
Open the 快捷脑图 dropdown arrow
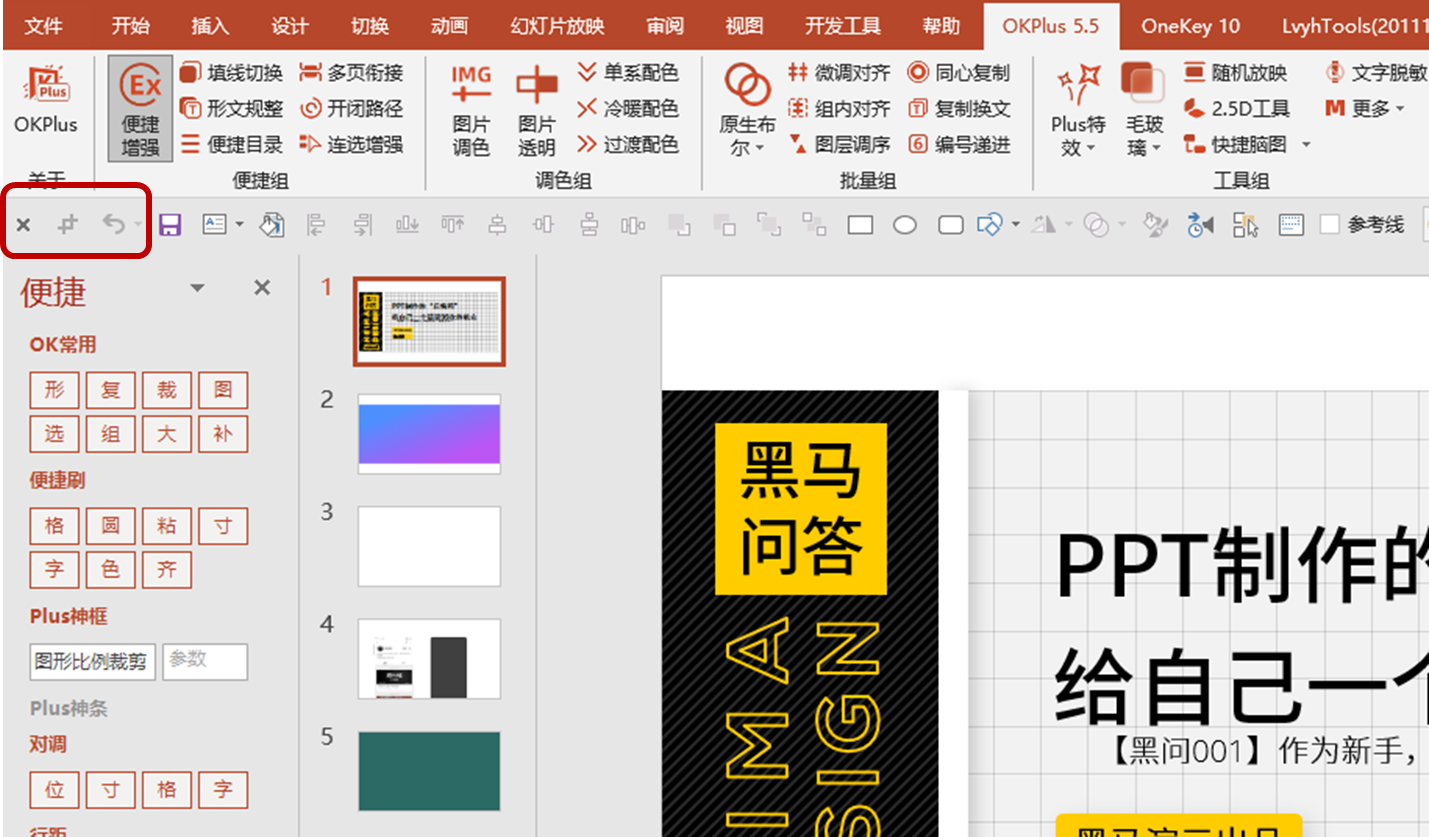pyautogui.click(x=1306, y=145)
